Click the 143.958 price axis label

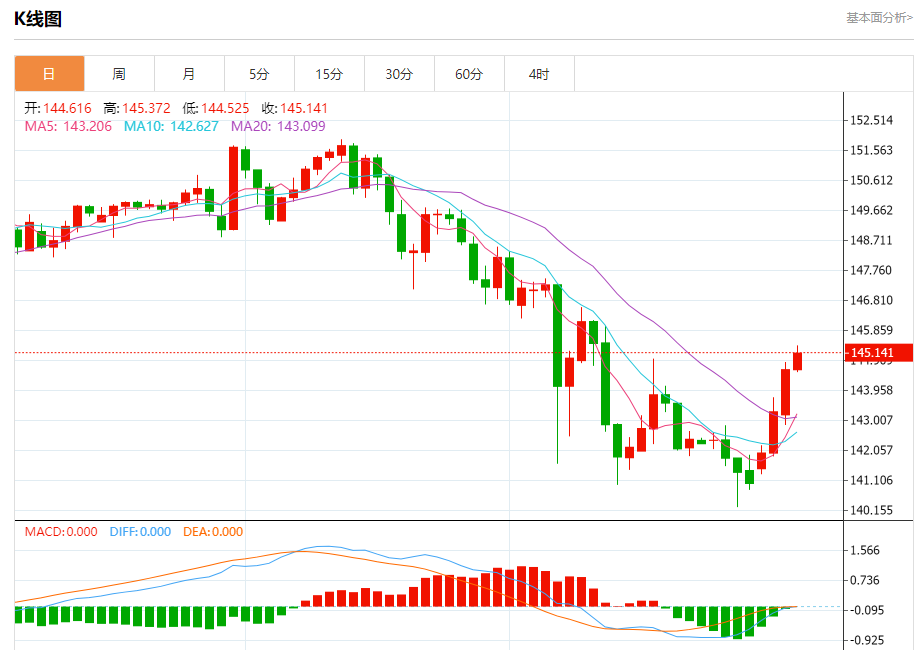click(x=871, y=391)
